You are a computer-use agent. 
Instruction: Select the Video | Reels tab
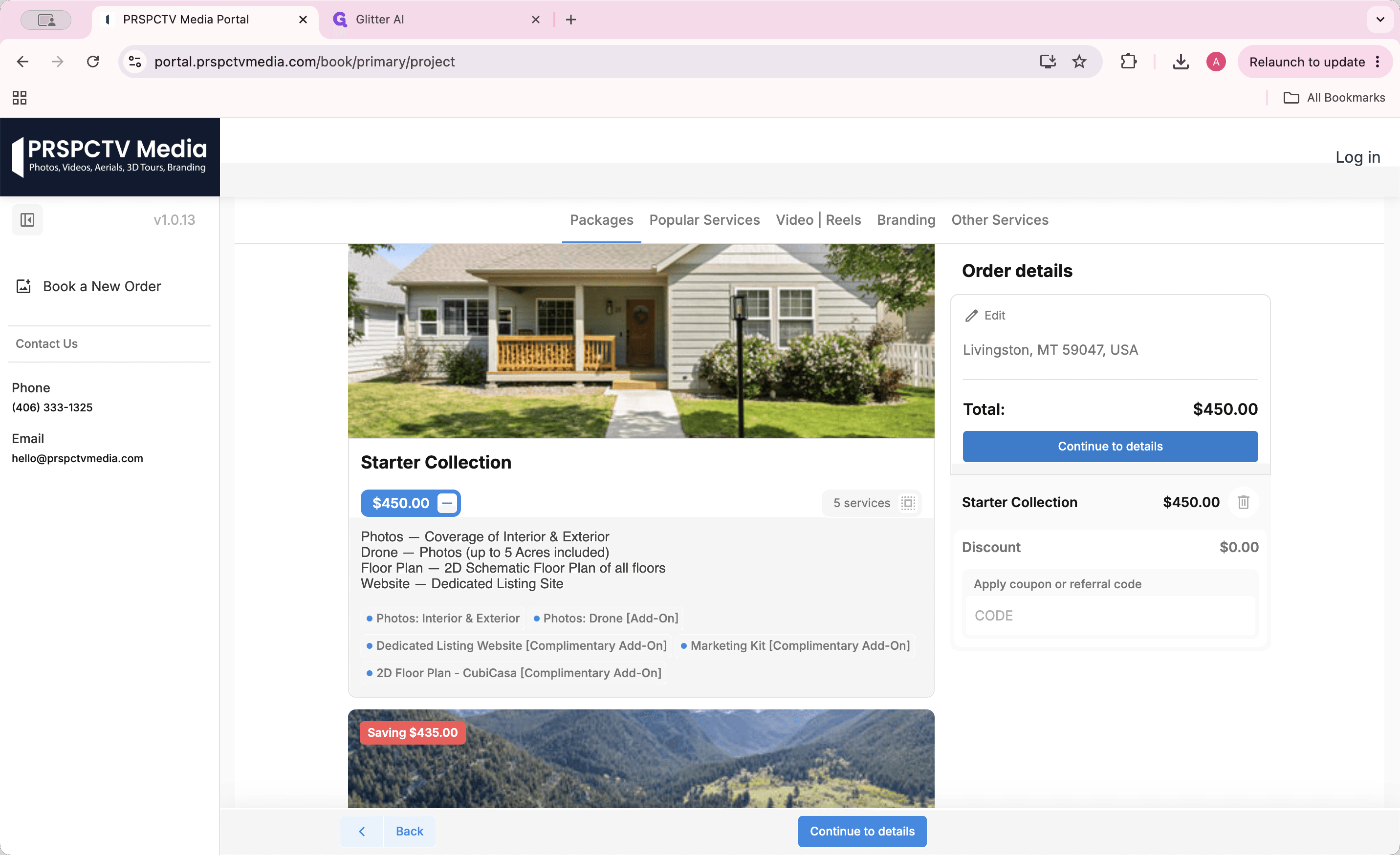[x=818, y=220]
